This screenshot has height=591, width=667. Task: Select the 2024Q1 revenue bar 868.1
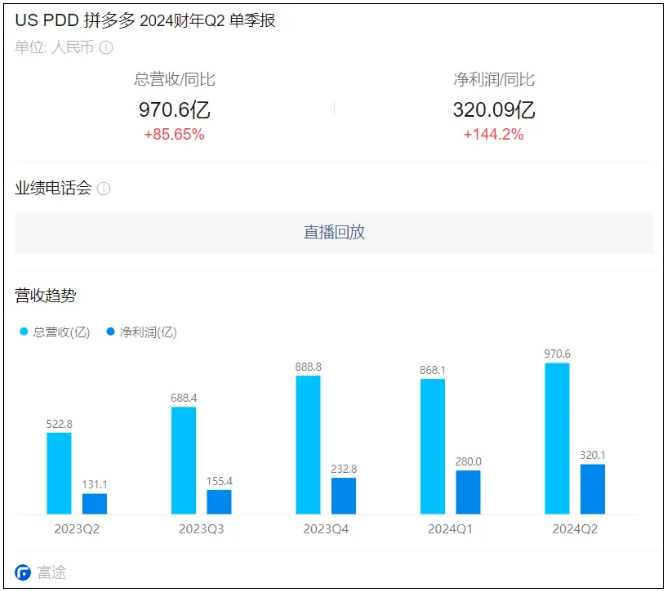[x=433, y=447]
